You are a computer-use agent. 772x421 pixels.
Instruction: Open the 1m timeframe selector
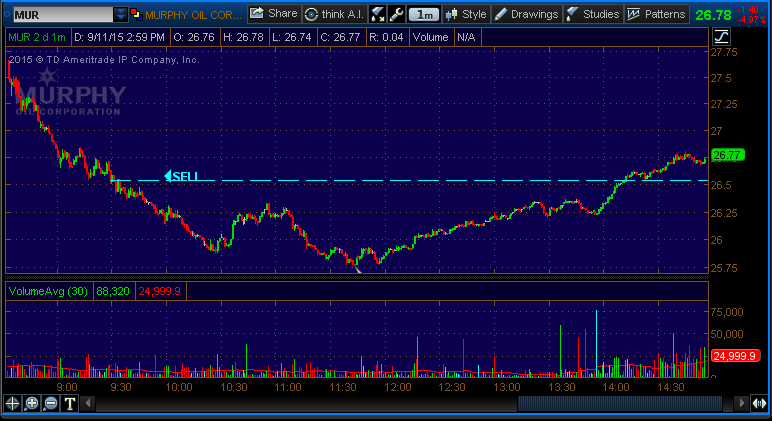tap(425, 14)
